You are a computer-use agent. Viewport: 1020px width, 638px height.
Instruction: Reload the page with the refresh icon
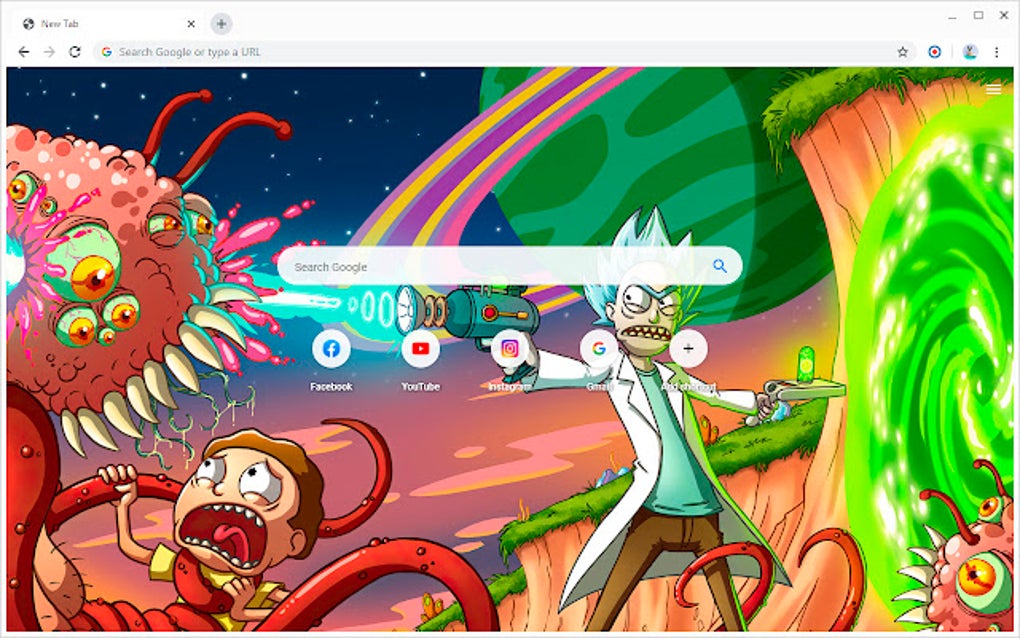pyautogui.click(x=75, y=52)
